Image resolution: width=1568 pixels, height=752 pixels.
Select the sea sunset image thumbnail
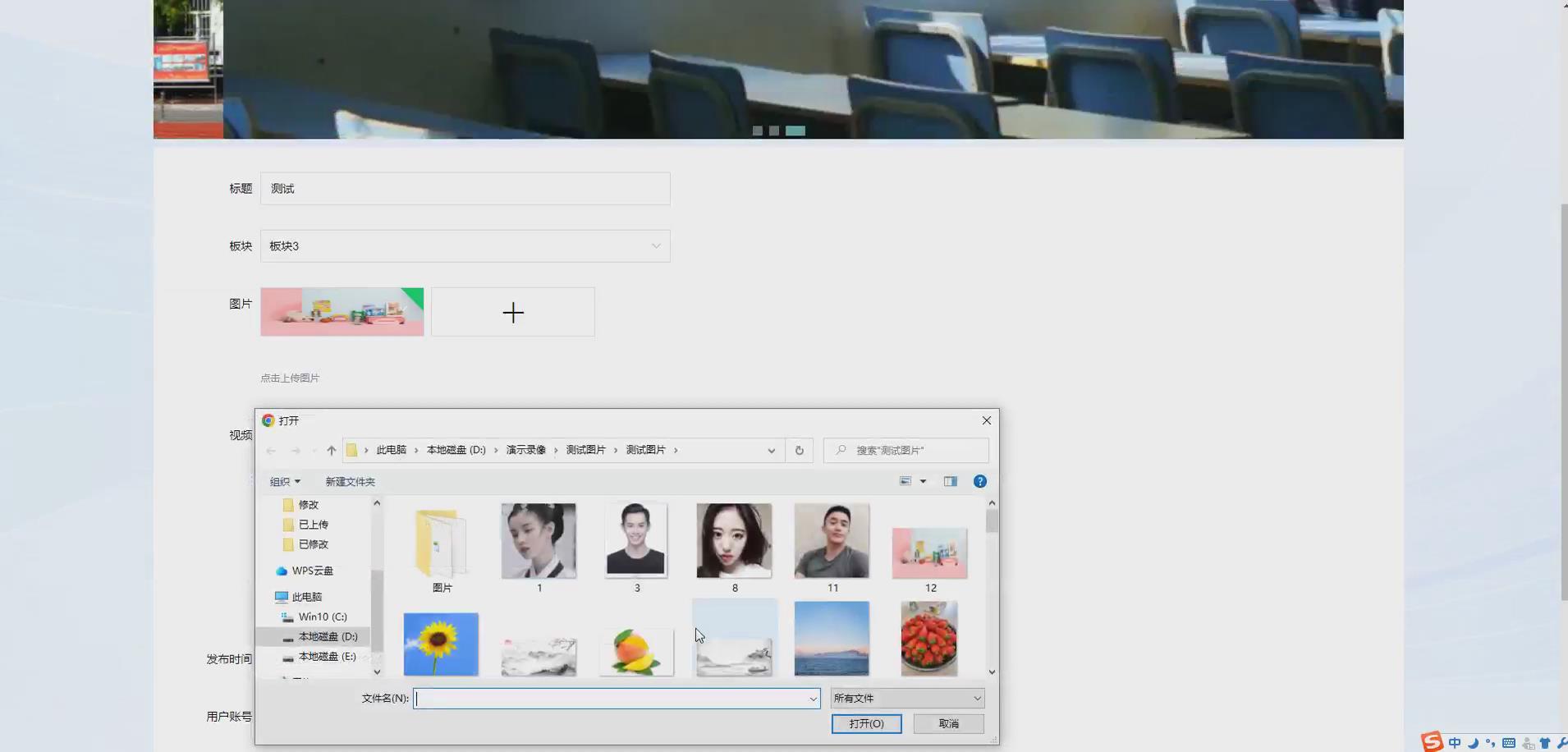pyautogui.click(x=832, y=639)
